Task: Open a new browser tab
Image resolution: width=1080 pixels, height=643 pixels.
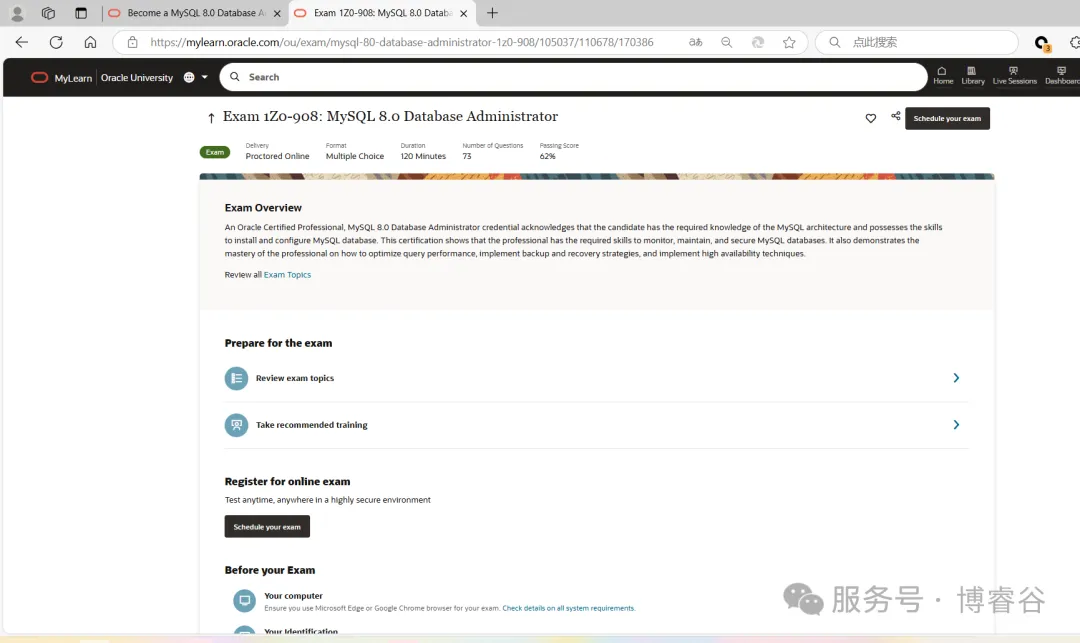Action: [492, 13]
